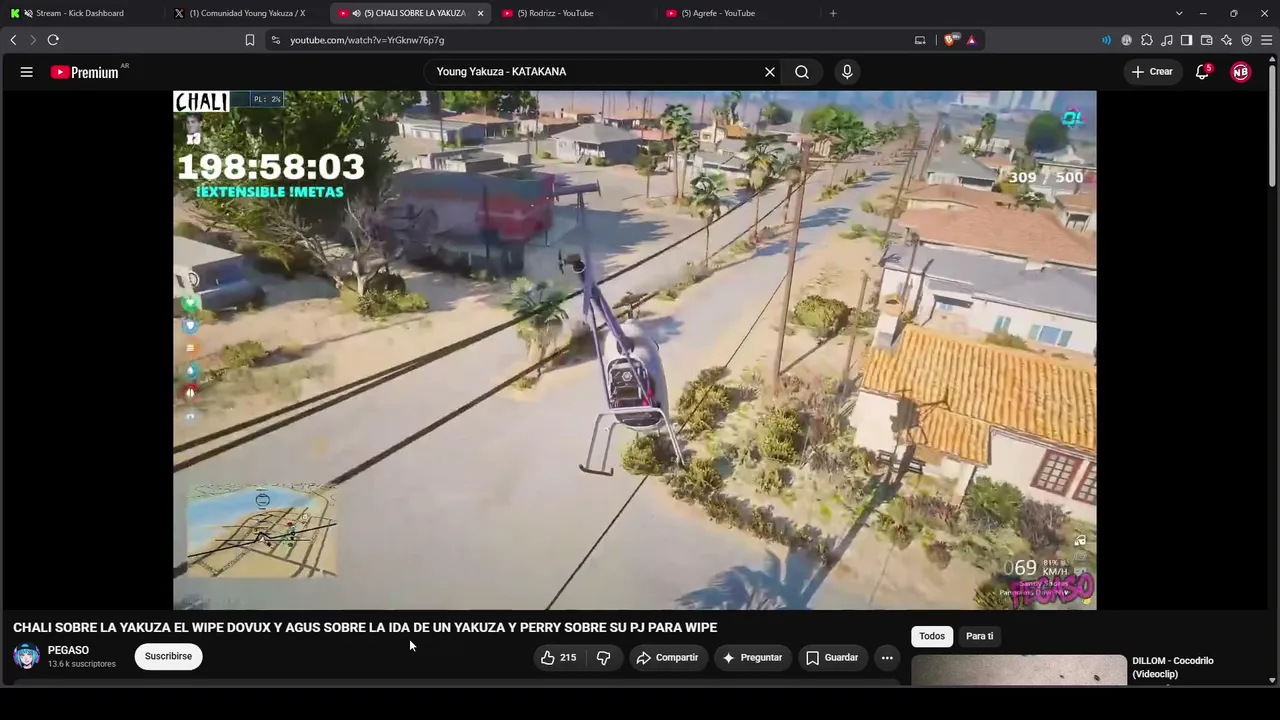Click the video player to pause
Viewport: 1280px width, 720px height.
634,350
